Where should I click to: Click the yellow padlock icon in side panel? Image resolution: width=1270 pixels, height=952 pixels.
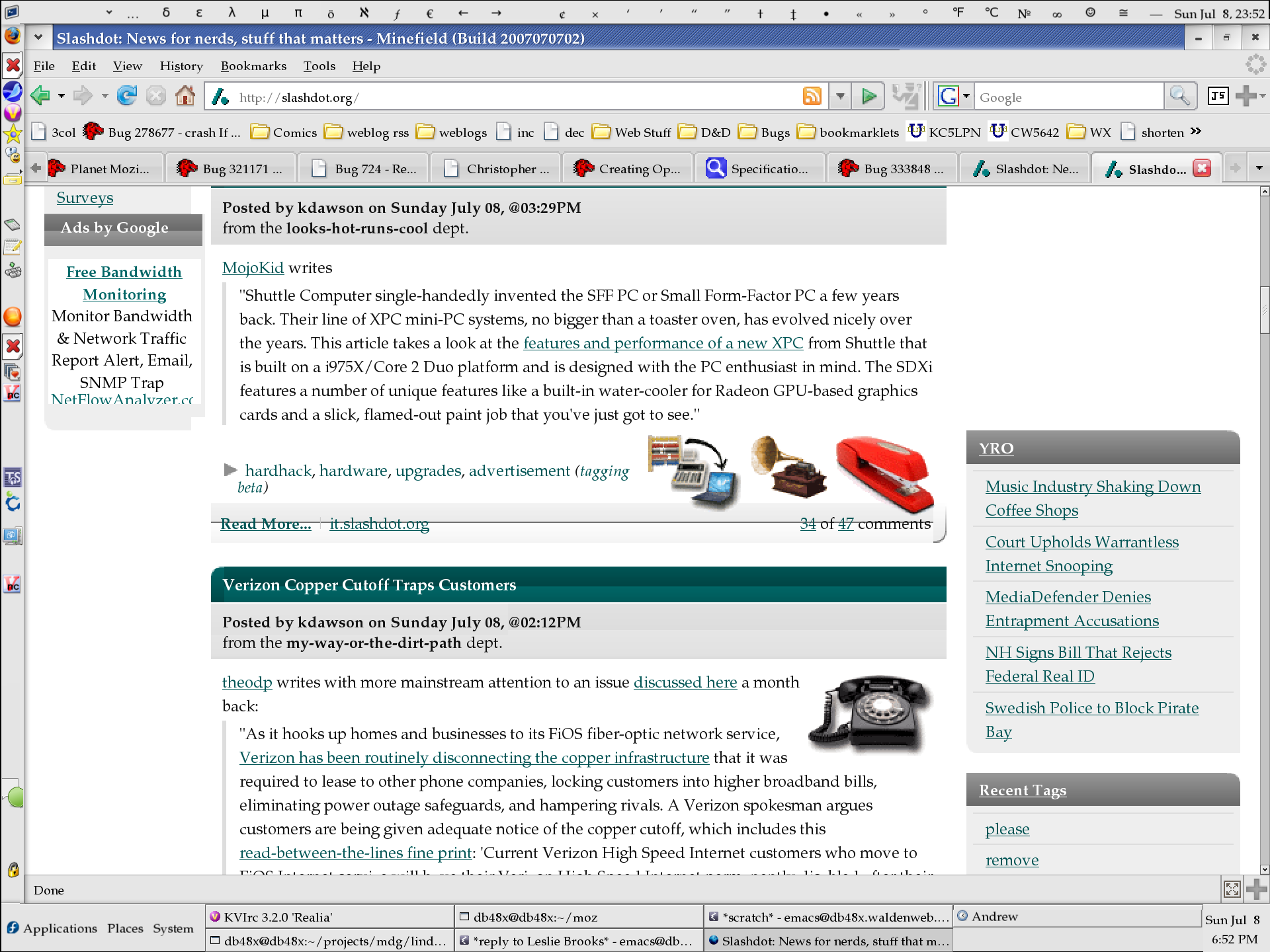pos(13,870)
